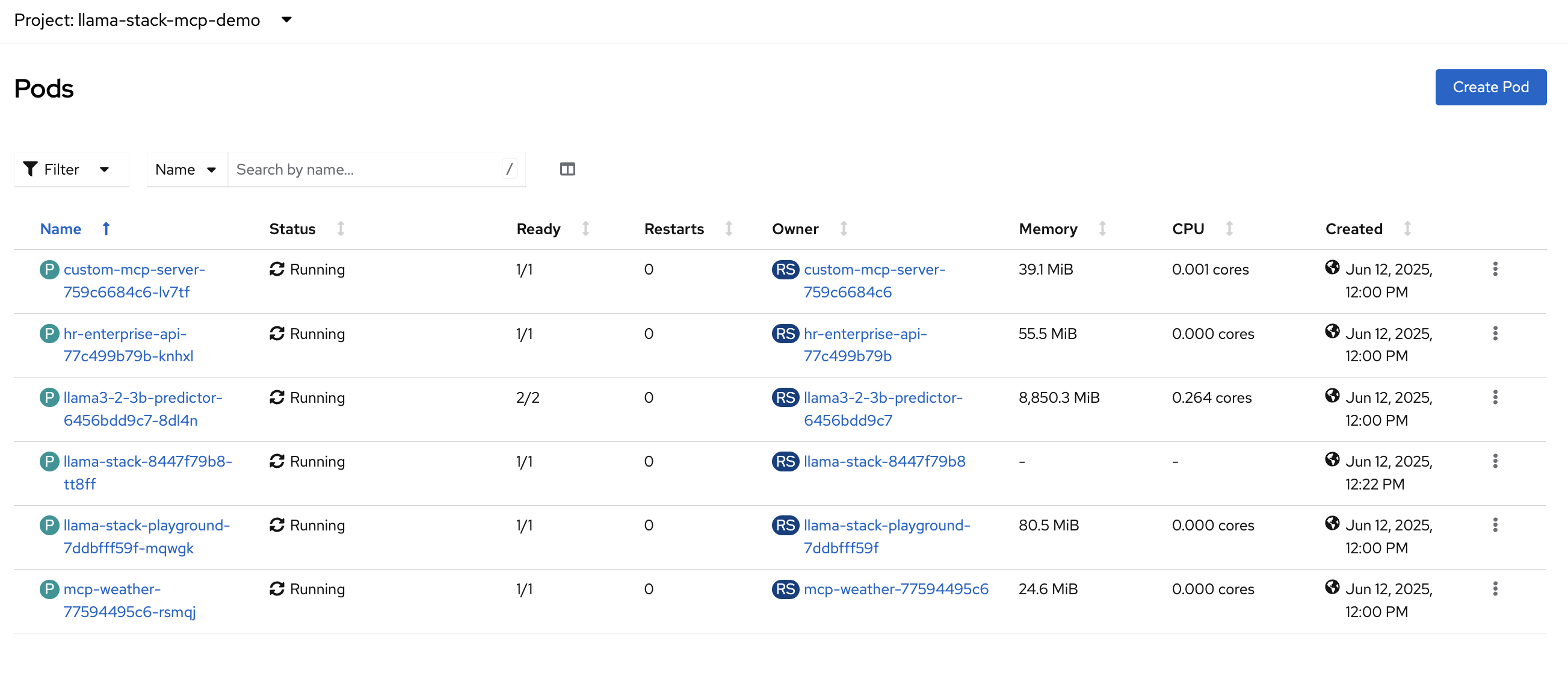This screenshot has width=1568, height=690.
Task: Click ready value 2/2
Action: [x=528, y=397]
